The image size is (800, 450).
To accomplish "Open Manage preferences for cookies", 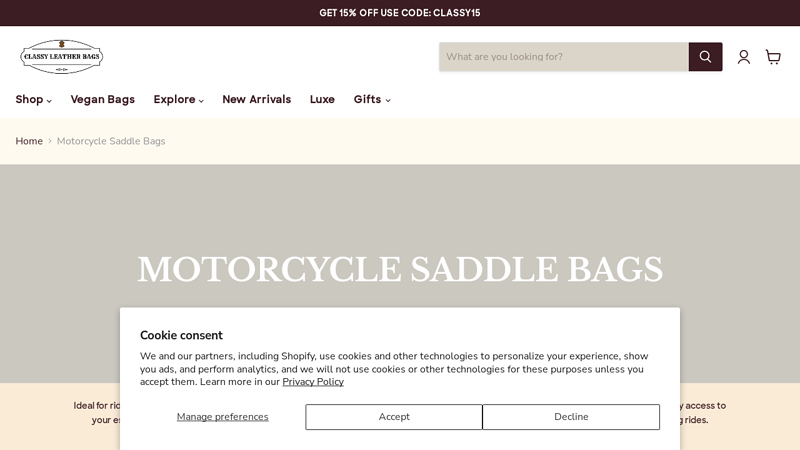I will (222, 417).
